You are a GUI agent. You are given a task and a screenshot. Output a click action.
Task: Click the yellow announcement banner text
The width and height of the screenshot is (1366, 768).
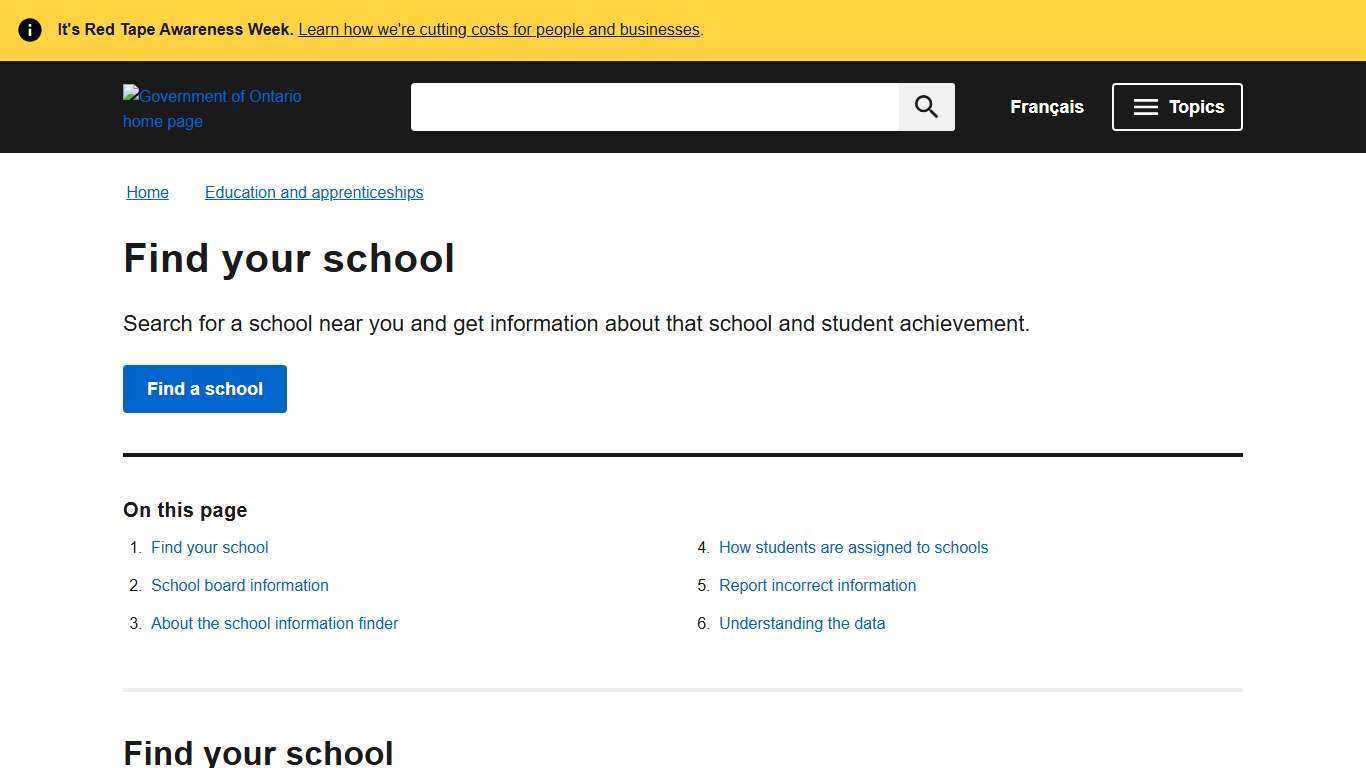click(174, 29)
